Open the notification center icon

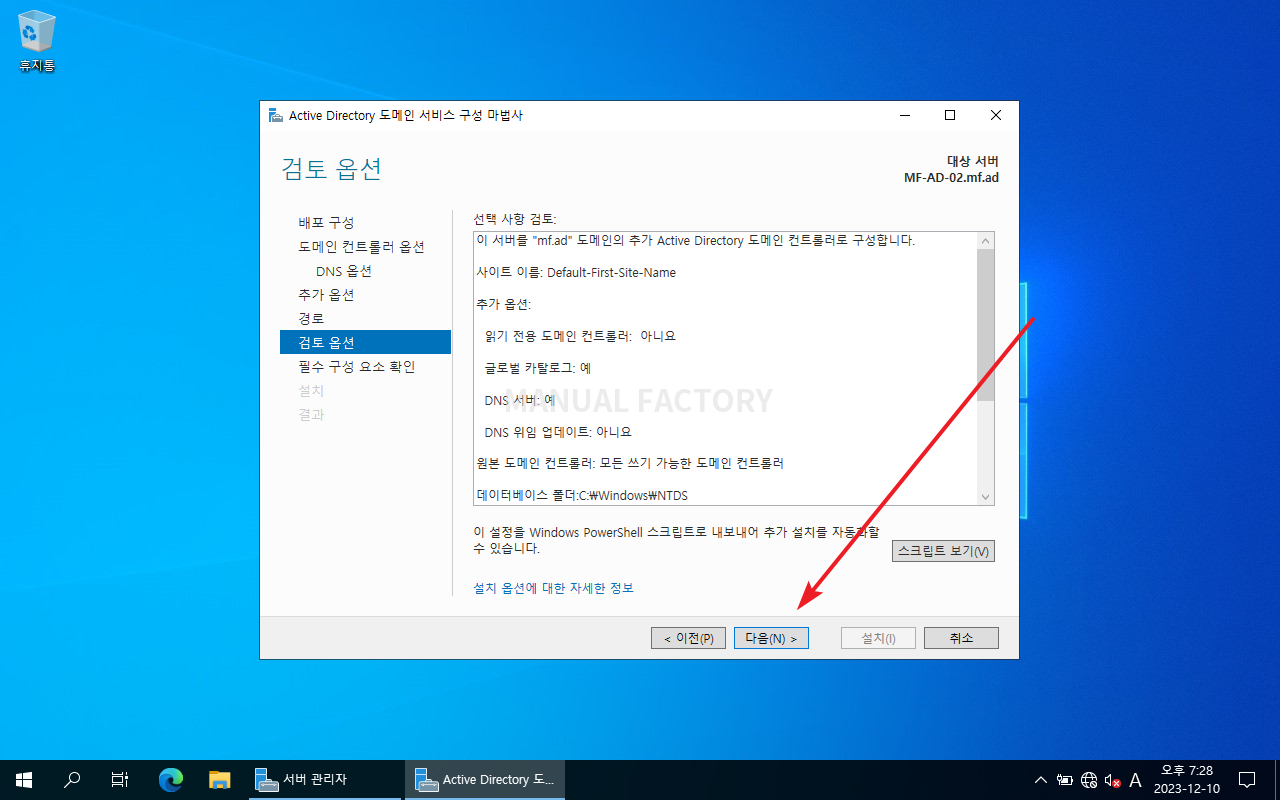pos(1247,780)
